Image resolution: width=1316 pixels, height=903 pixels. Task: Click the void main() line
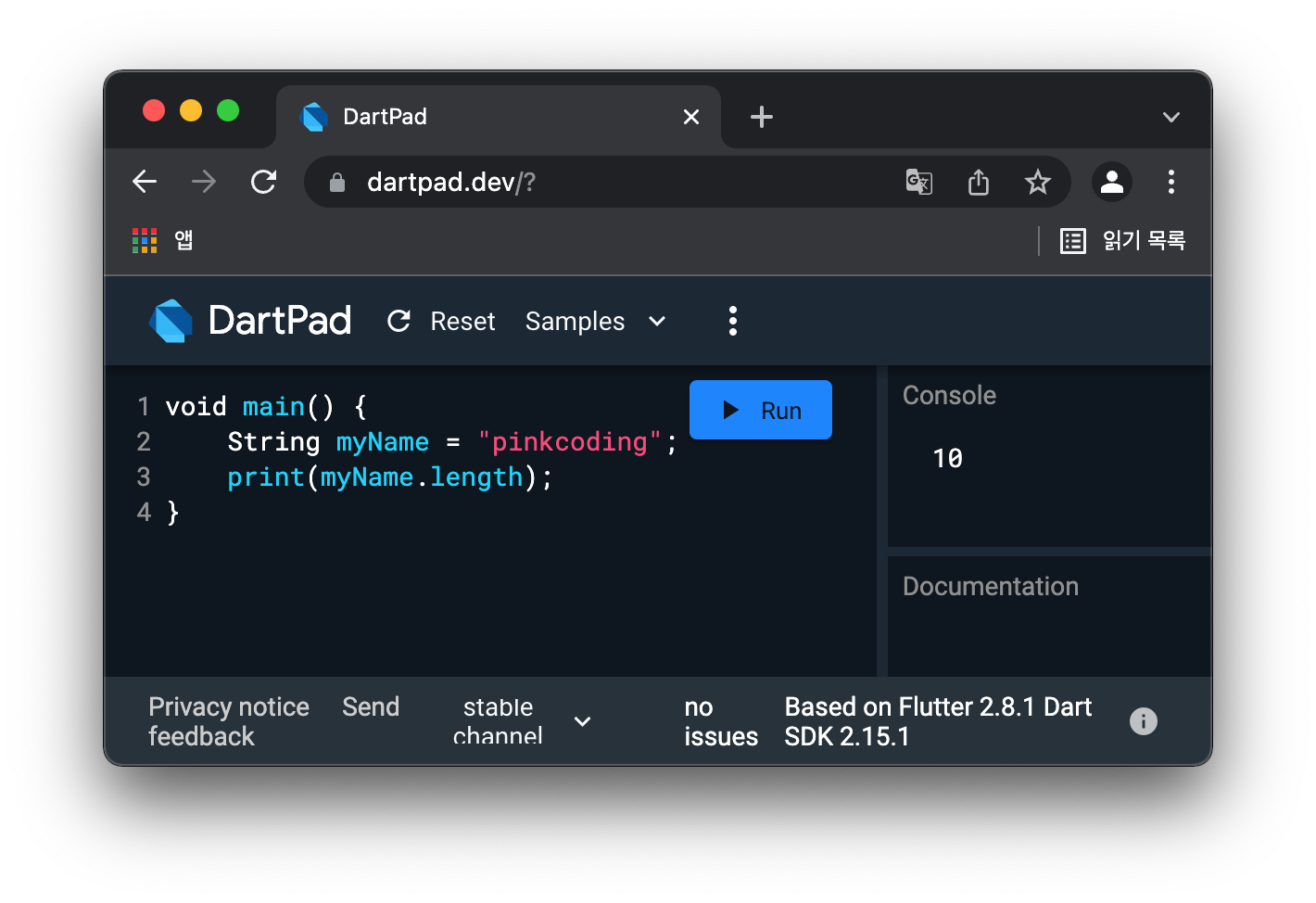266,407
